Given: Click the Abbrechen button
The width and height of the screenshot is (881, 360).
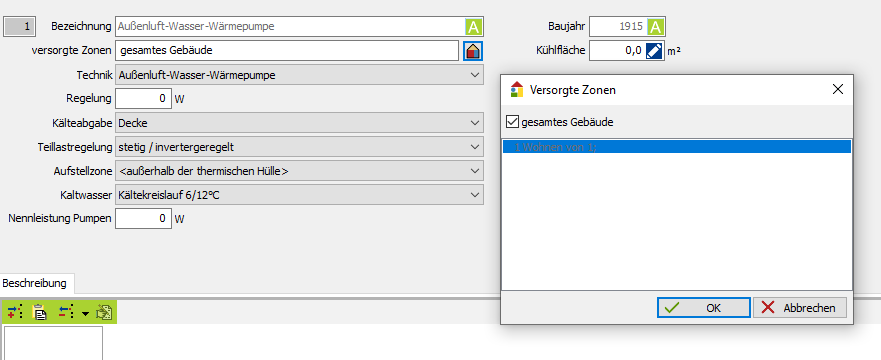Looking at the screenshot, I should [800, 308].
